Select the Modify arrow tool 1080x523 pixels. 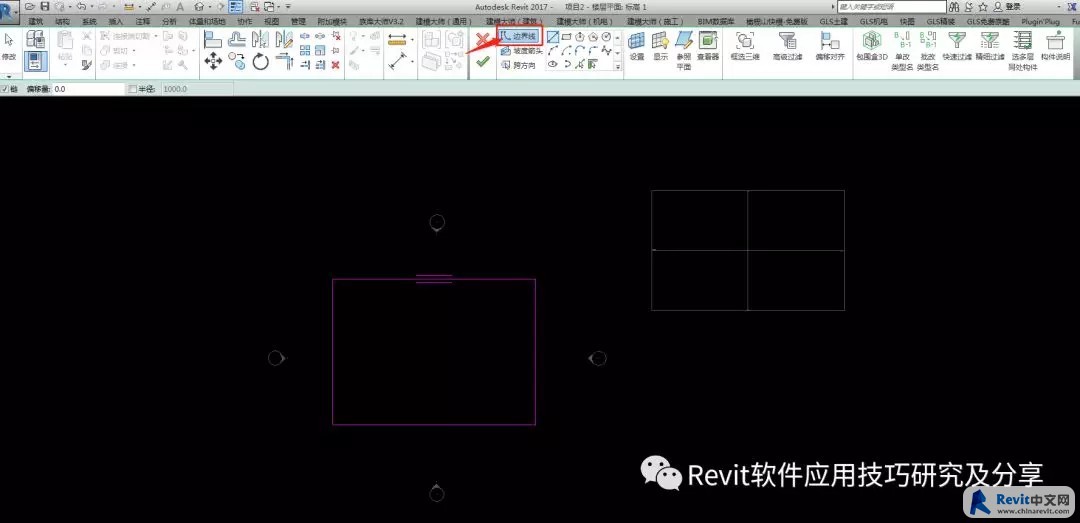coord(8,41)
